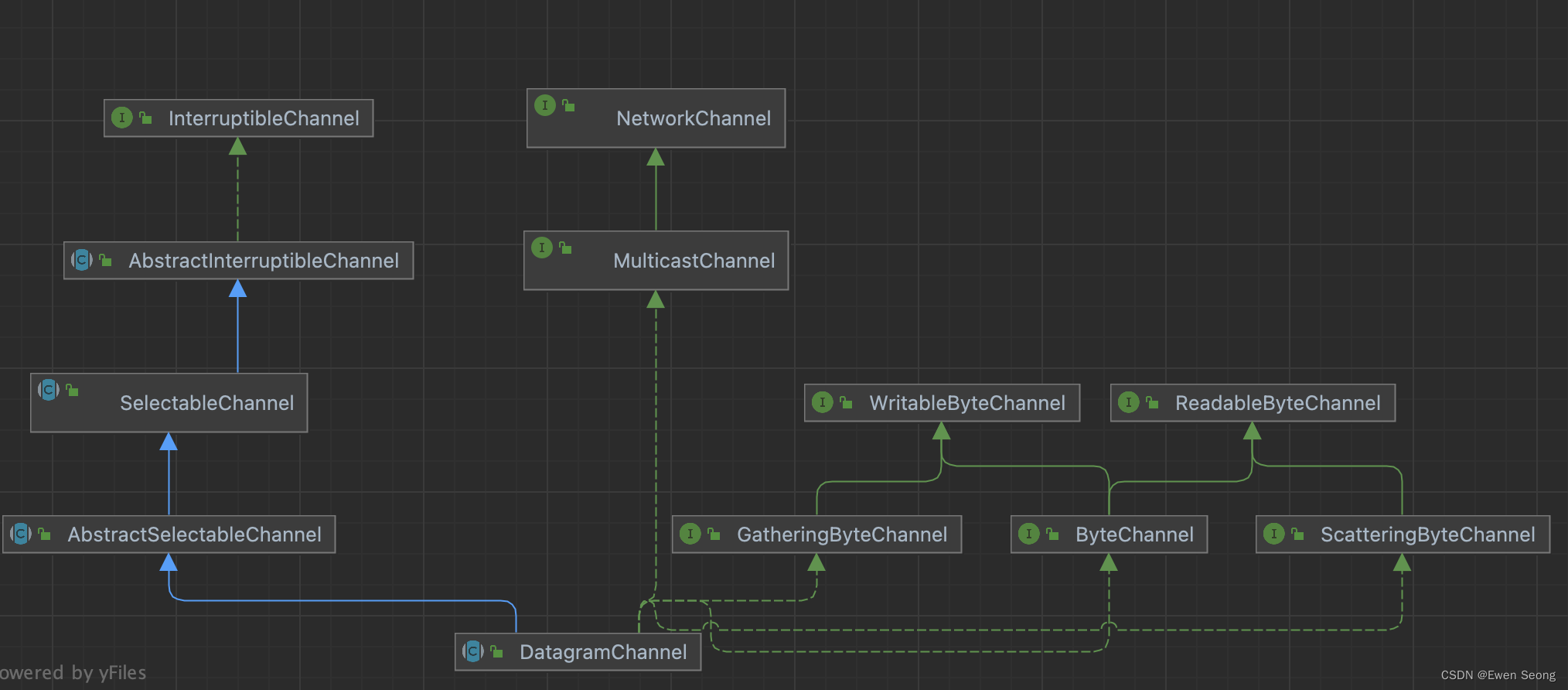This screenshot has height=690, width=1568.
Task: Click the lock icon beside GatheringByteChannel
Action: pos(714,534)
